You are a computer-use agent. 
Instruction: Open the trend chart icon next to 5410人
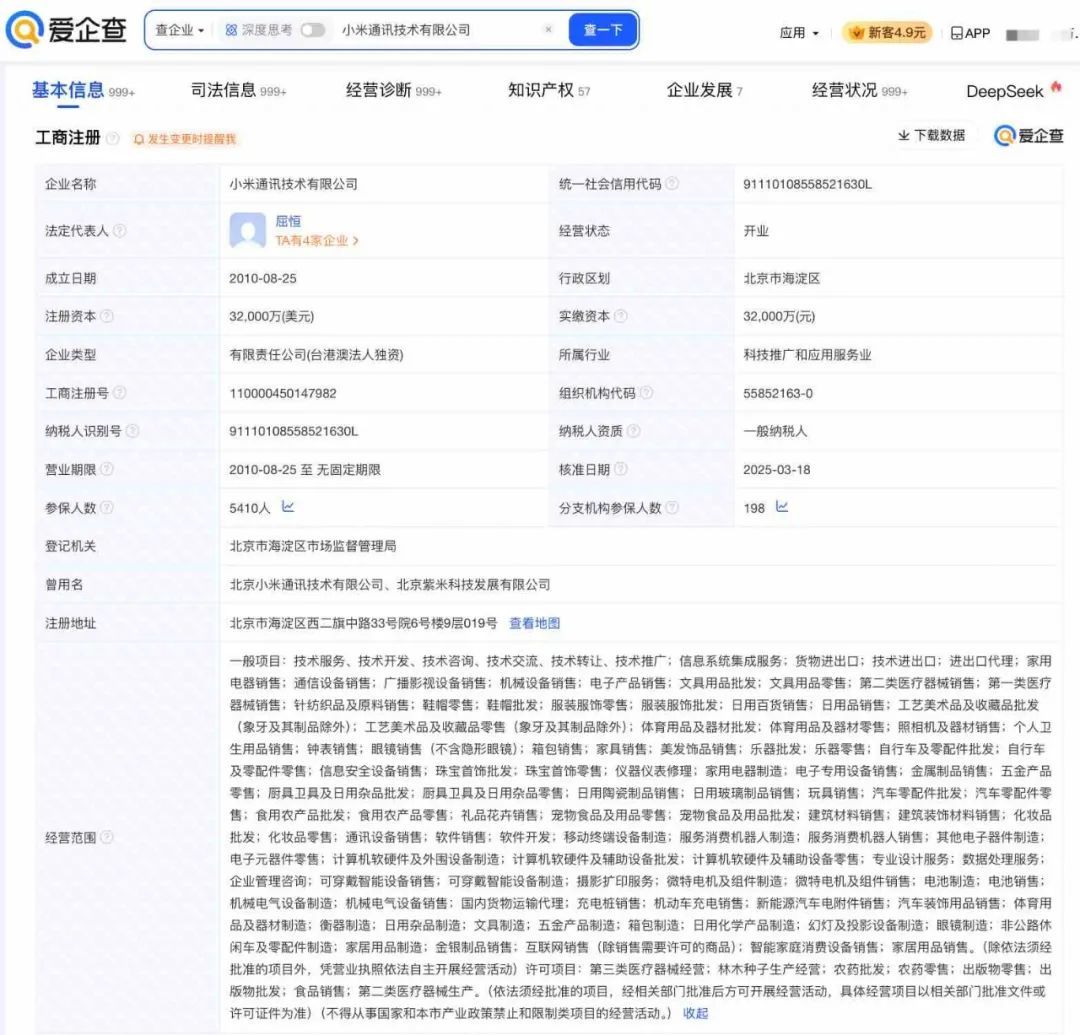click(x=288, y=507)
